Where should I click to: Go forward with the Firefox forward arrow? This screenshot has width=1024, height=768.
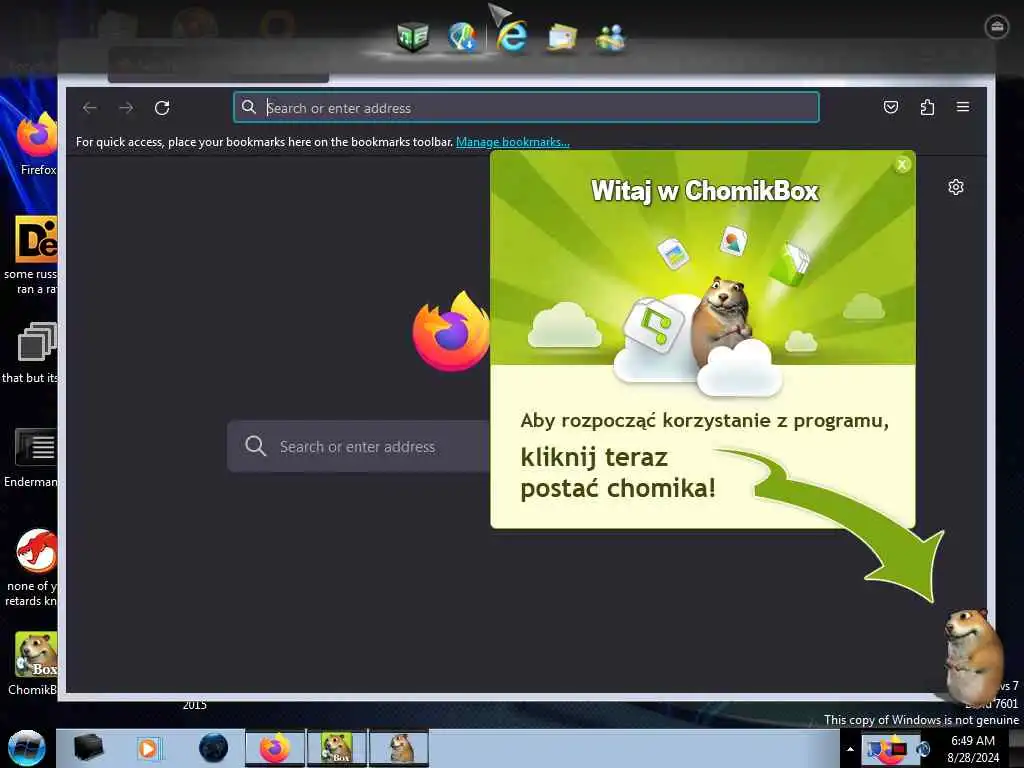(x=126, y=108)
